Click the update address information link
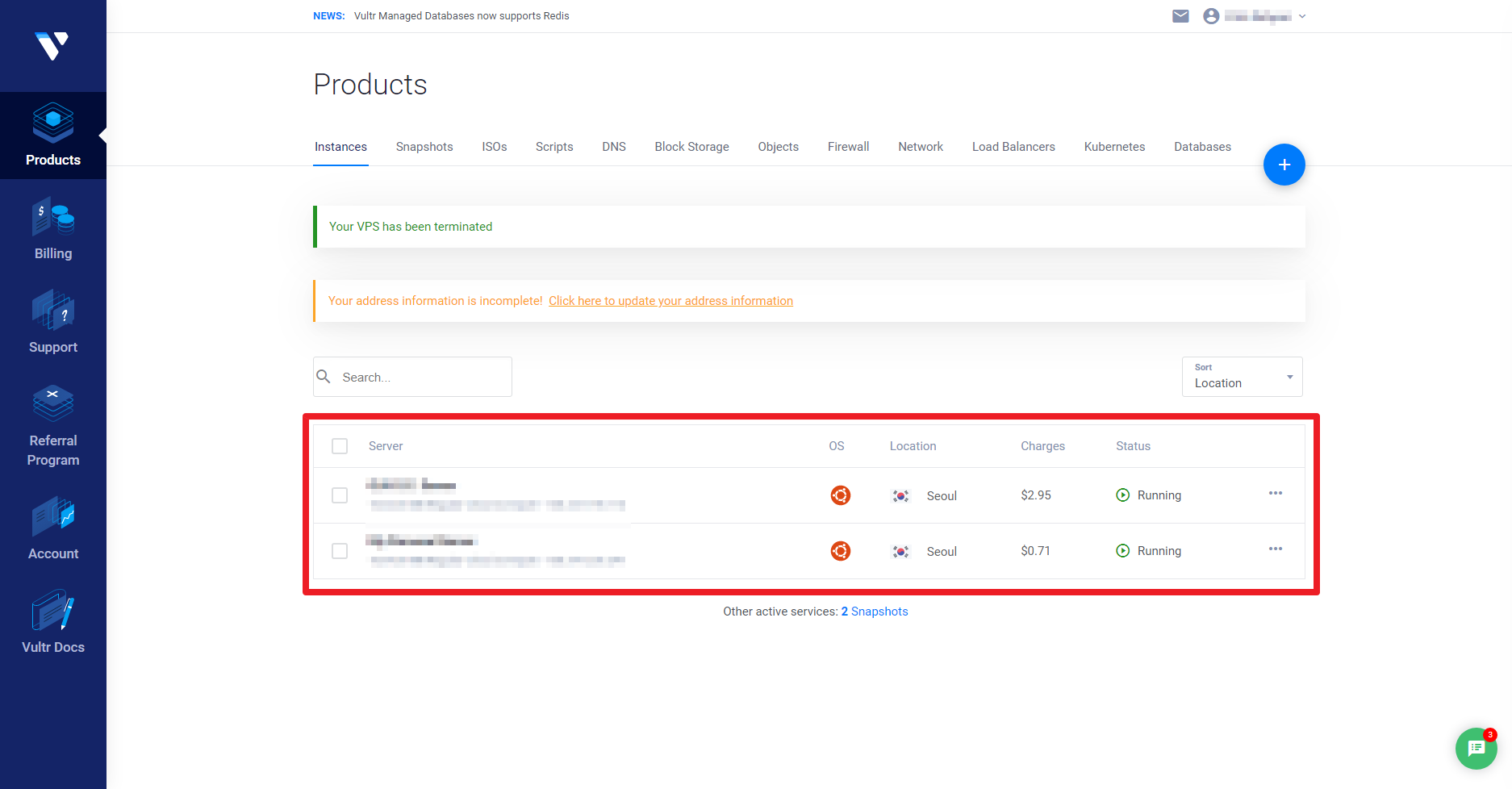1512x789 pixels. (670, 301)
